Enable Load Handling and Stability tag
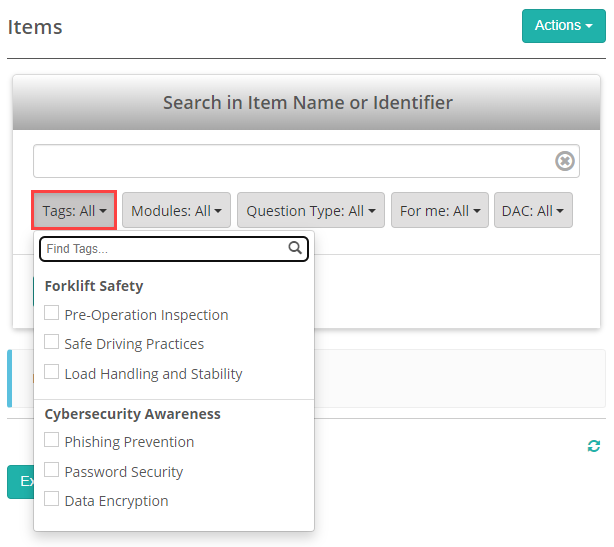The image size is (614, 547). (52, 373)
